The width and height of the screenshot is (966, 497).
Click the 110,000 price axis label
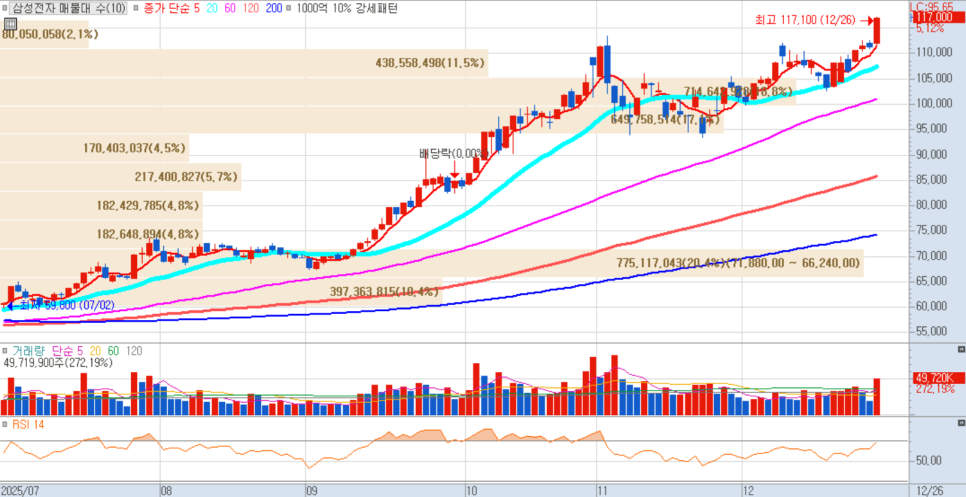(x=933, y=52)
